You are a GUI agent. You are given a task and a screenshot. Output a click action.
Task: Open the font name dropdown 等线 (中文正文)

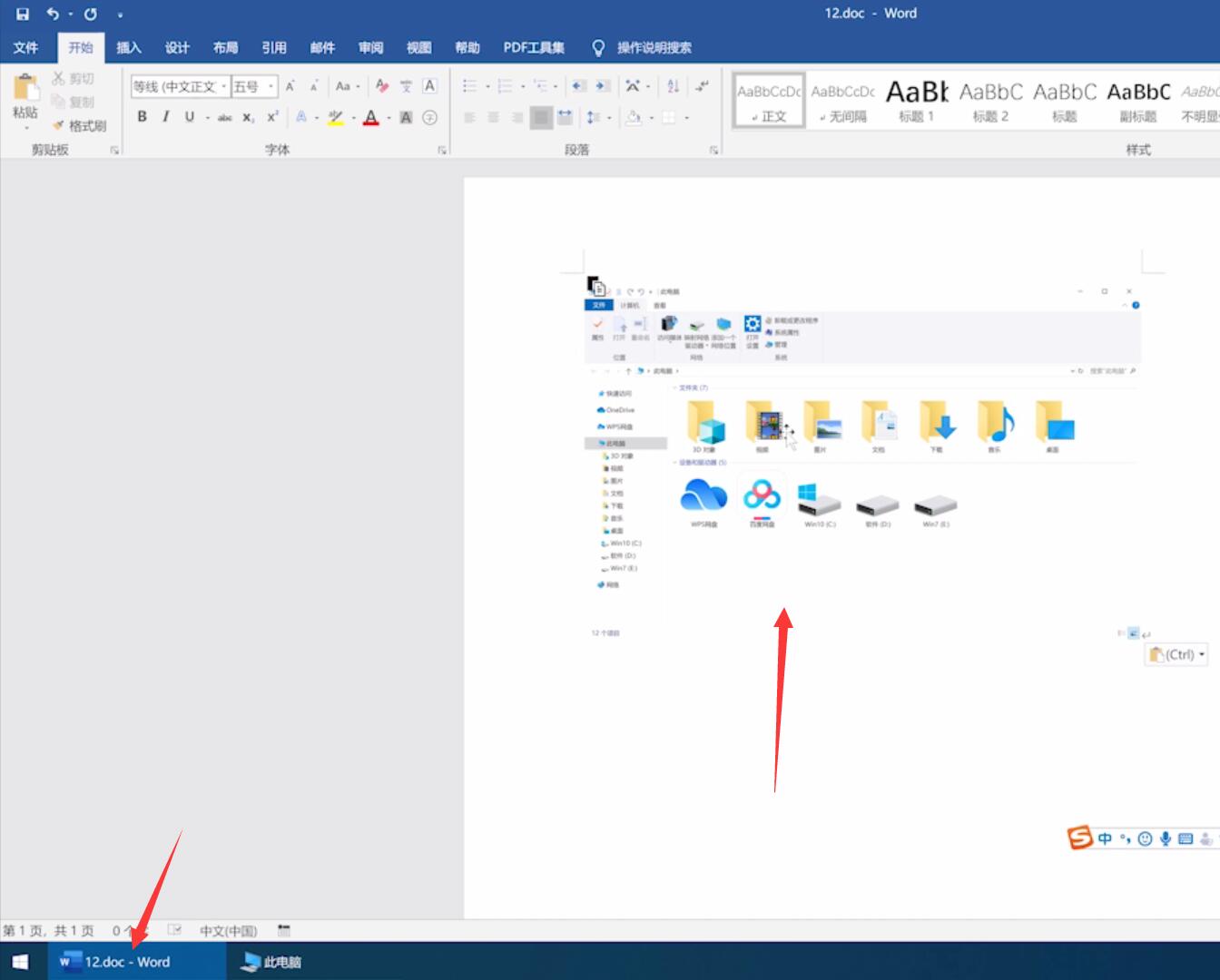(224, 86)
